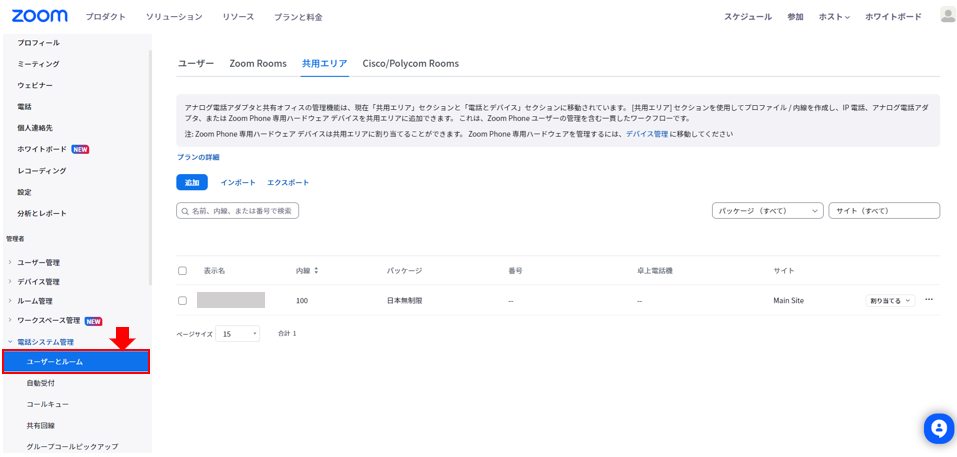Screen dimensions: 957x457
Task: Switch to the ユーザー tab
Action: [x=196, y=63]
